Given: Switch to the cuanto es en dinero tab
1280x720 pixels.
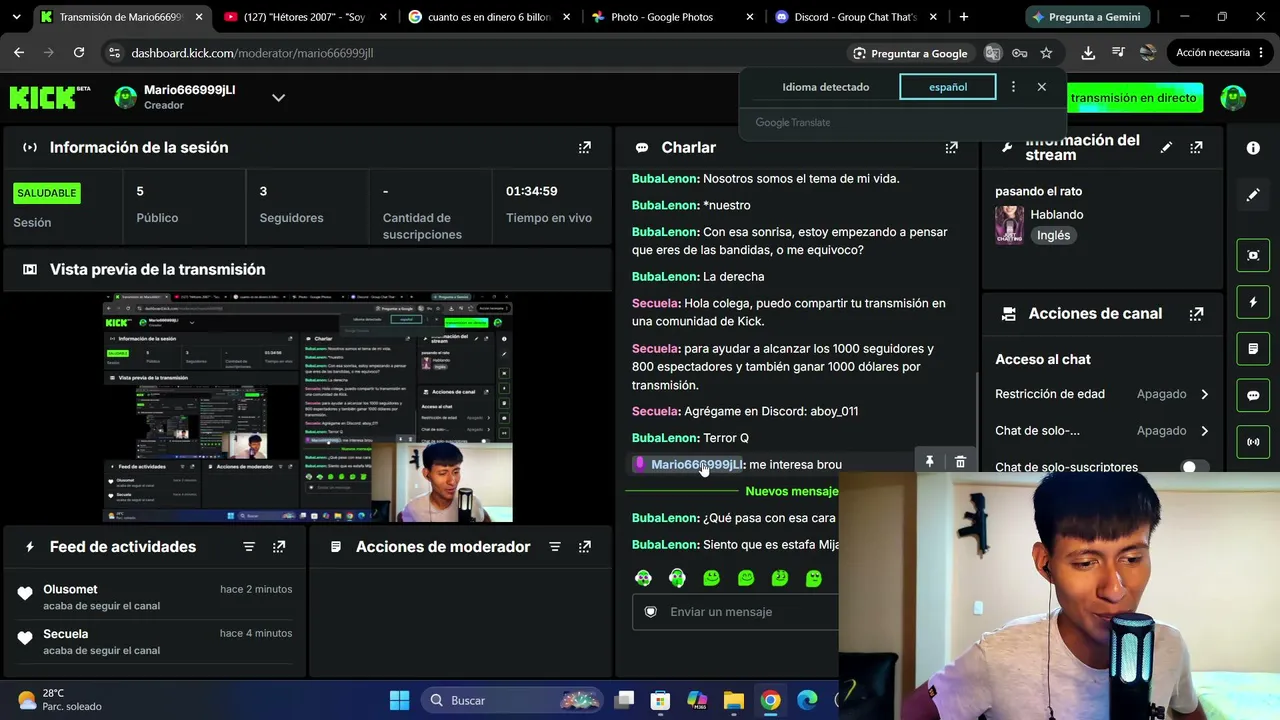Looking at the screenshot, I should [487, 17].
